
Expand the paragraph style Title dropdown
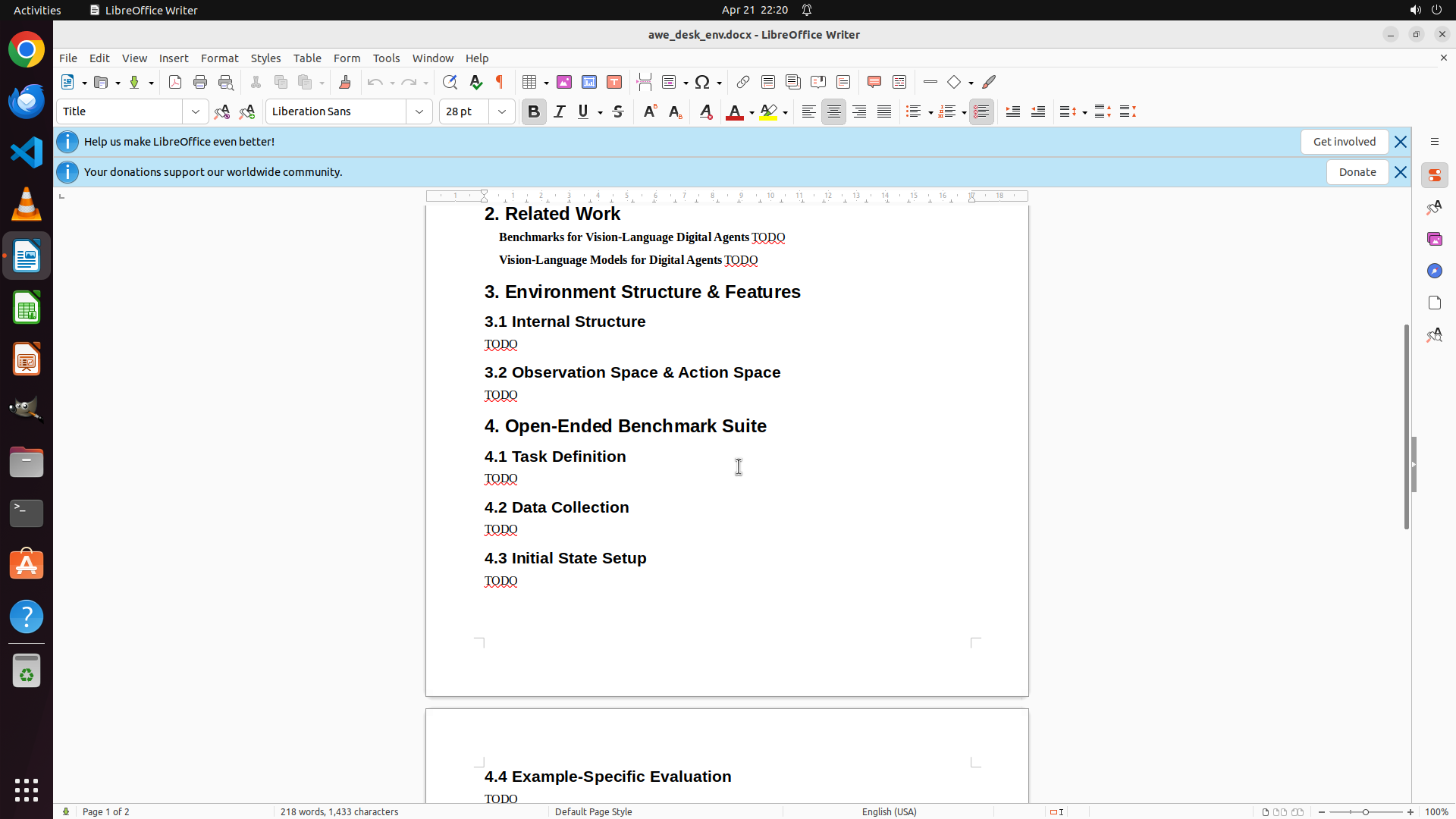[x=196, y=111]
